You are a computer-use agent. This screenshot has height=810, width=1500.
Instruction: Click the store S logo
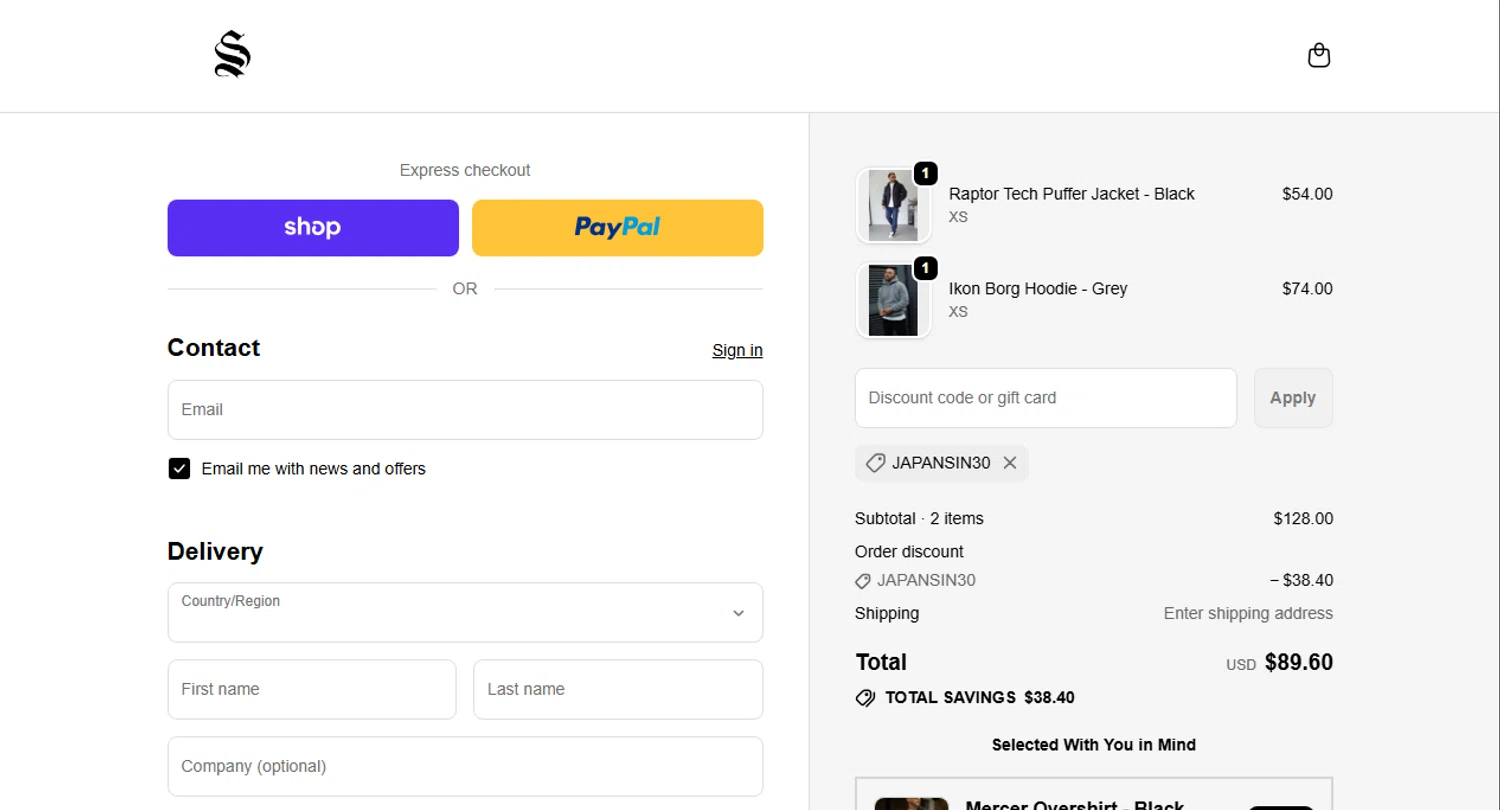tap(232, 54)
